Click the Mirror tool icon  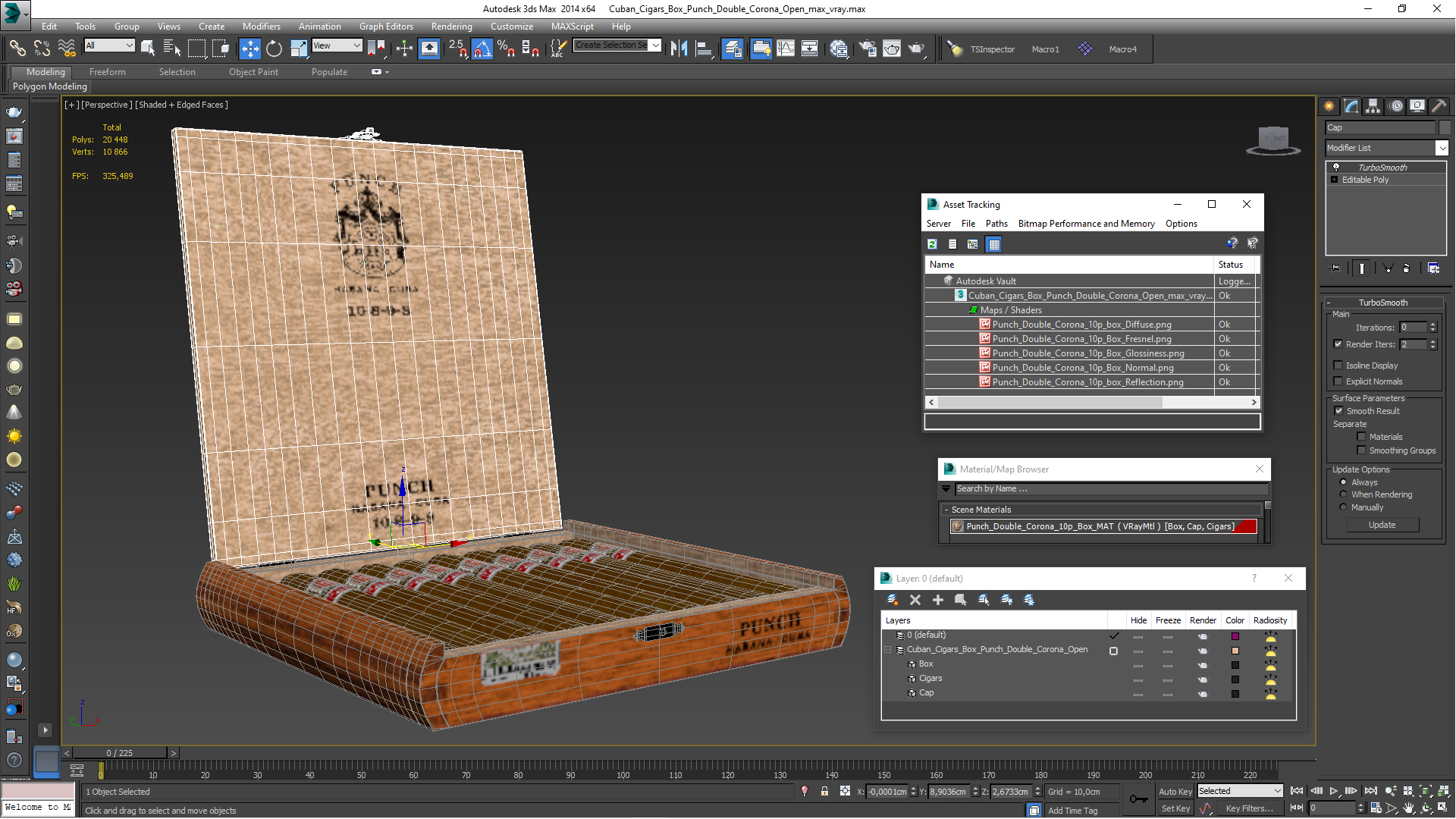(x=679, y=49)
